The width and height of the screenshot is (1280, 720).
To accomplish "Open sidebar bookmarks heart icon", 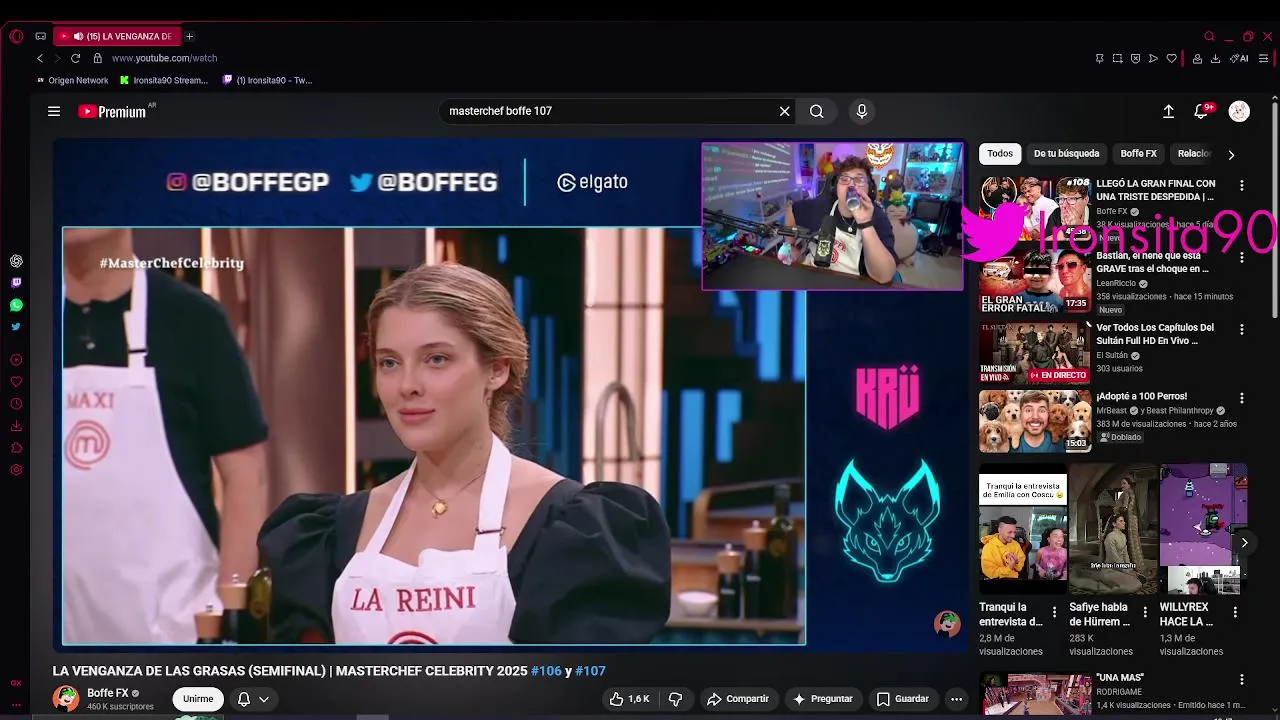I will pos(16,382).
